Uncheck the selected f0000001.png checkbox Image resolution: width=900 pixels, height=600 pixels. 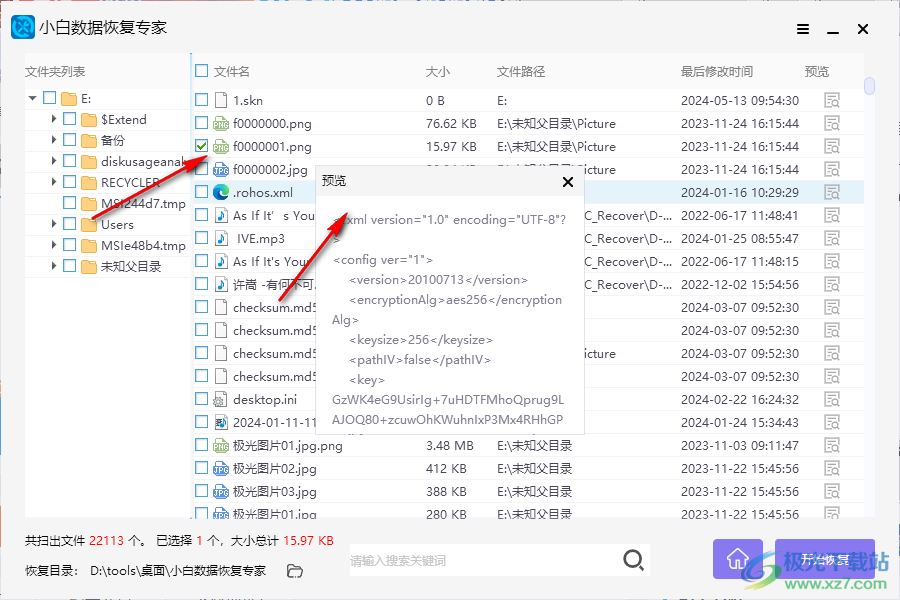click(x=199, y=146)
